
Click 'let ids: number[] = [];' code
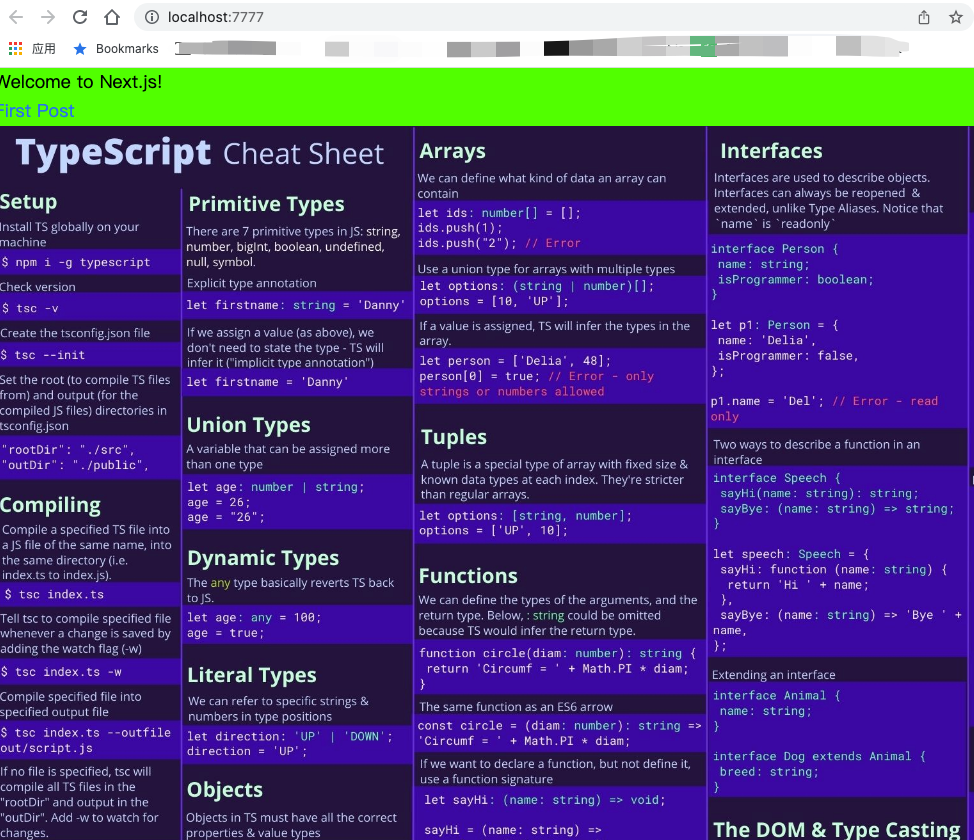click(499, 213)
